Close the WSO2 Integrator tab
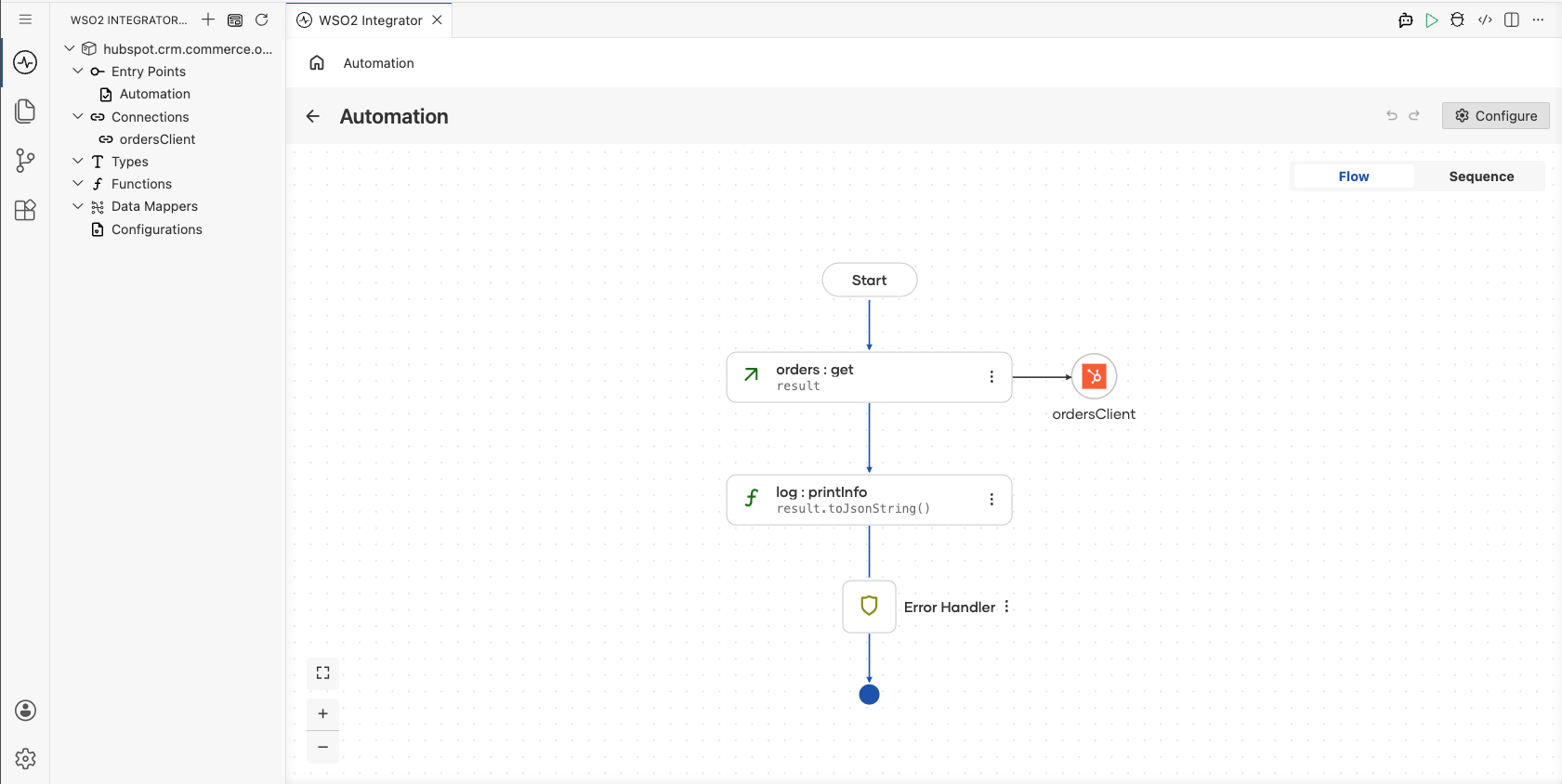Screen dimensions: 1562x784 pyautogui.click(x=437, y=20)
